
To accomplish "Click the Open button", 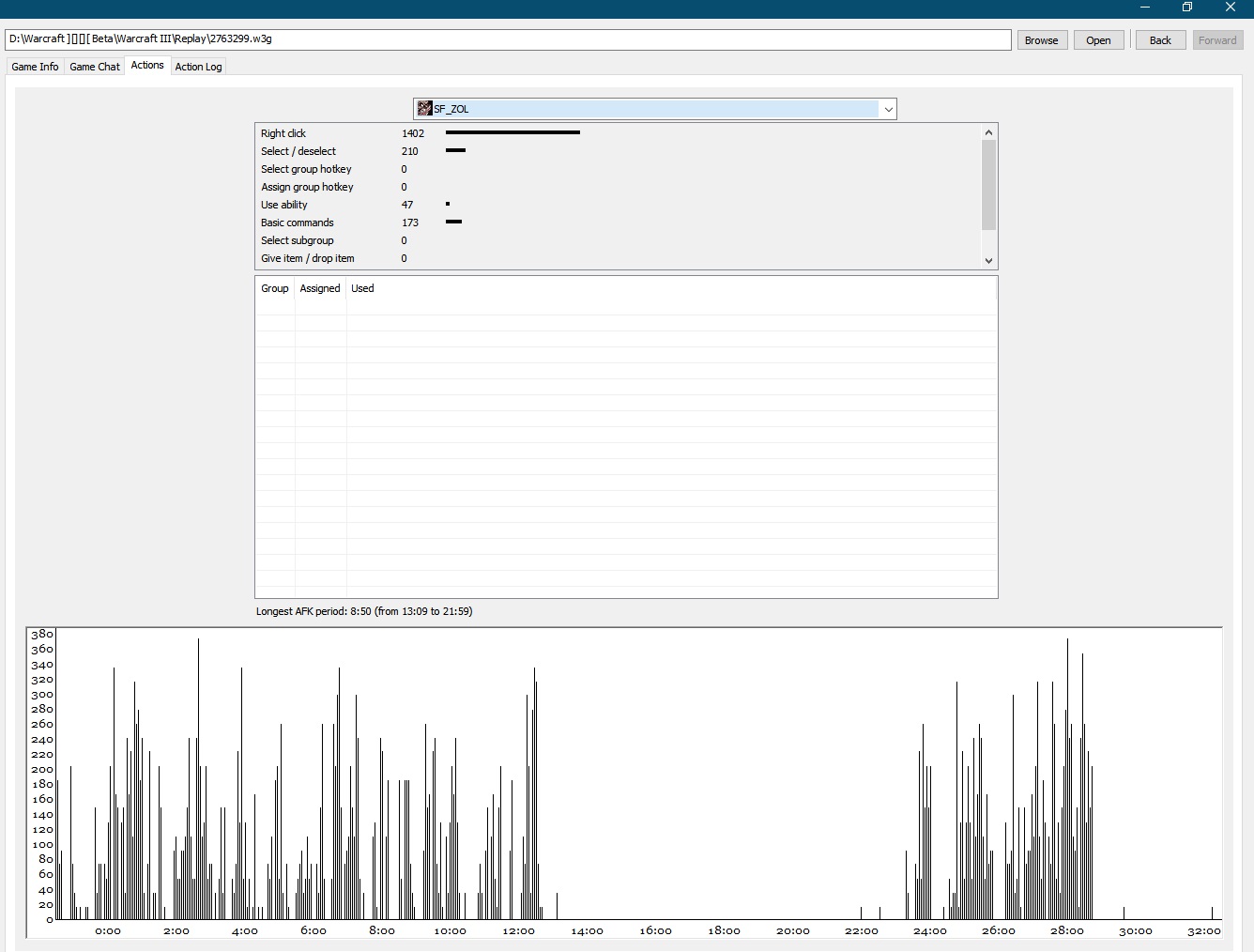I will pos(1098,40).
